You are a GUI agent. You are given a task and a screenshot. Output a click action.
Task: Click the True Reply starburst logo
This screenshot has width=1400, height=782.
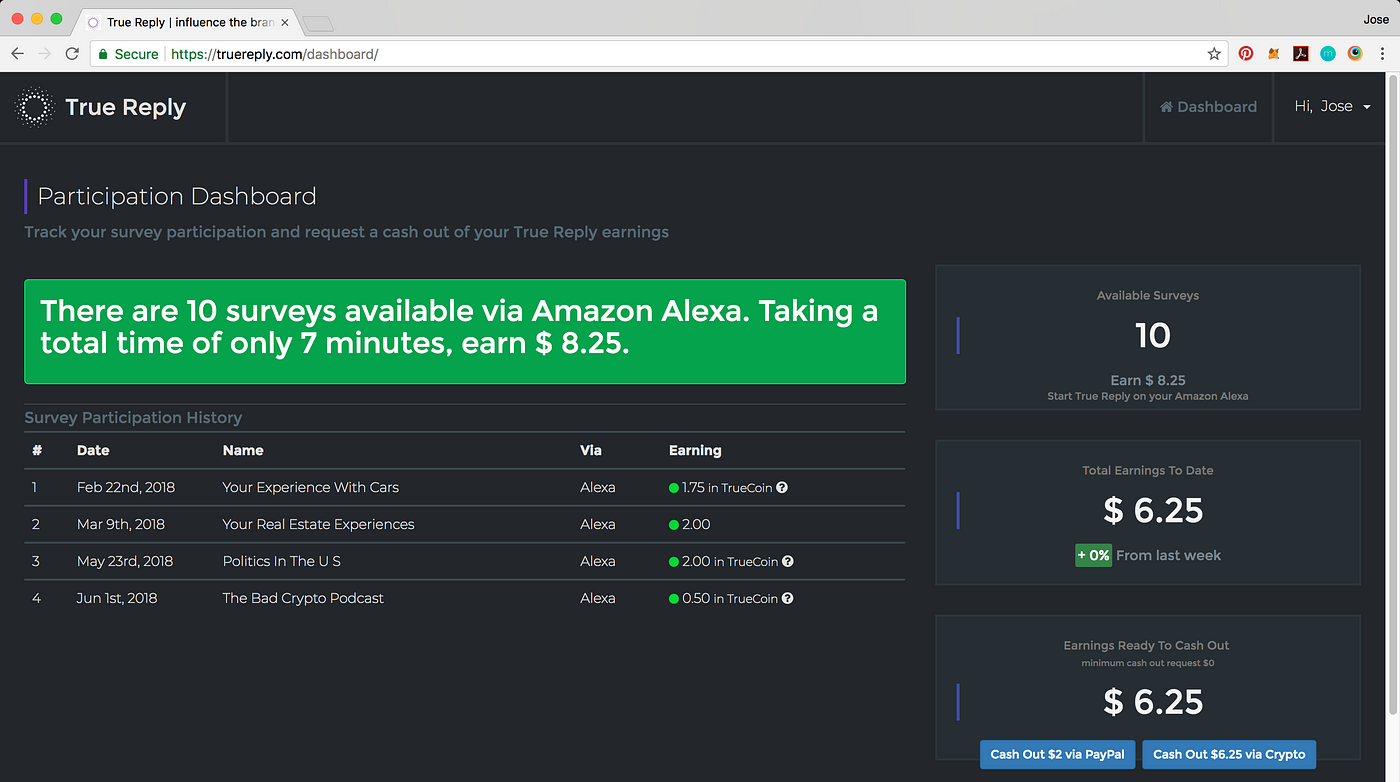click(35, 107)
